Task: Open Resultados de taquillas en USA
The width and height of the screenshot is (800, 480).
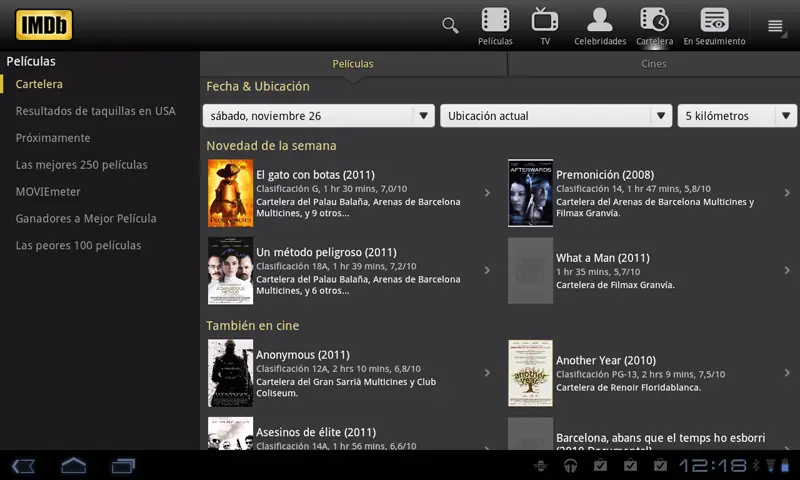Action: point(96,111)
